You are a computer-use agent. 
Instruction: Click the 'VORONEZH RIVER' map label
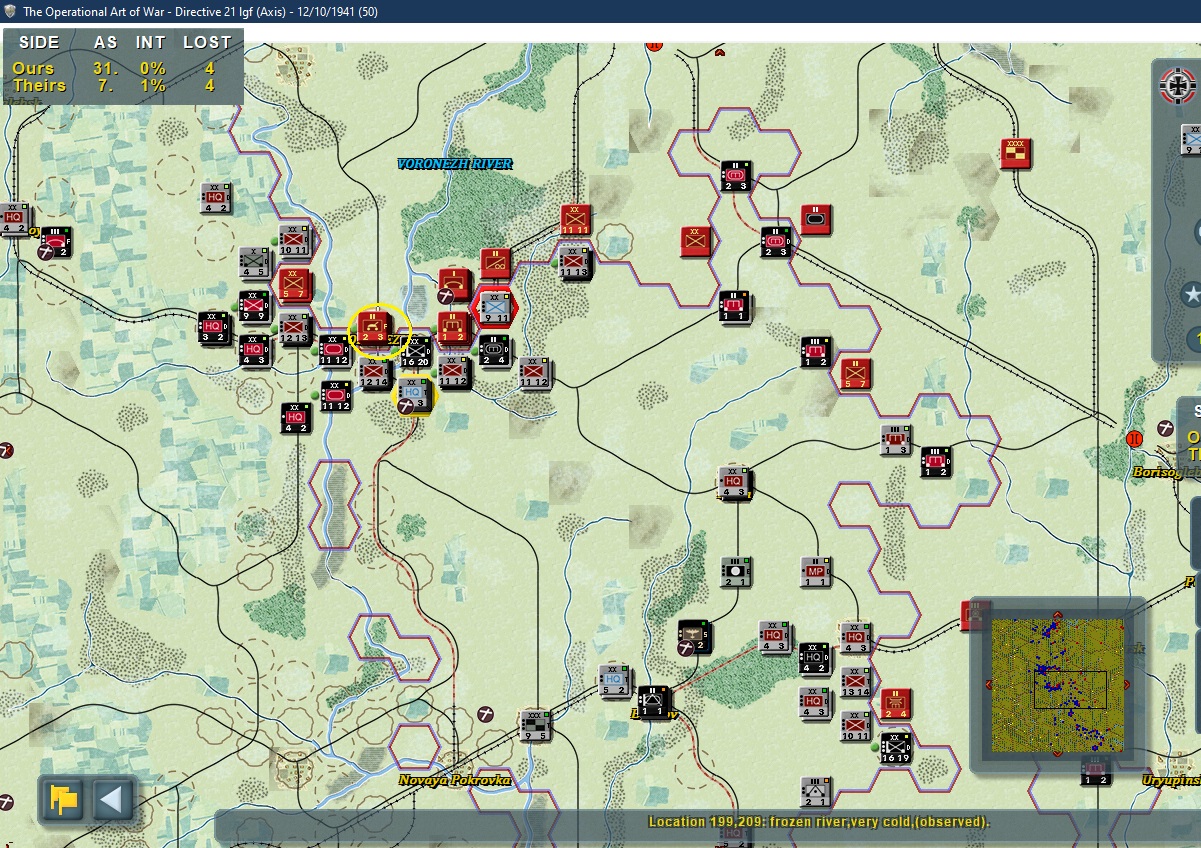(x=454, y=164)
